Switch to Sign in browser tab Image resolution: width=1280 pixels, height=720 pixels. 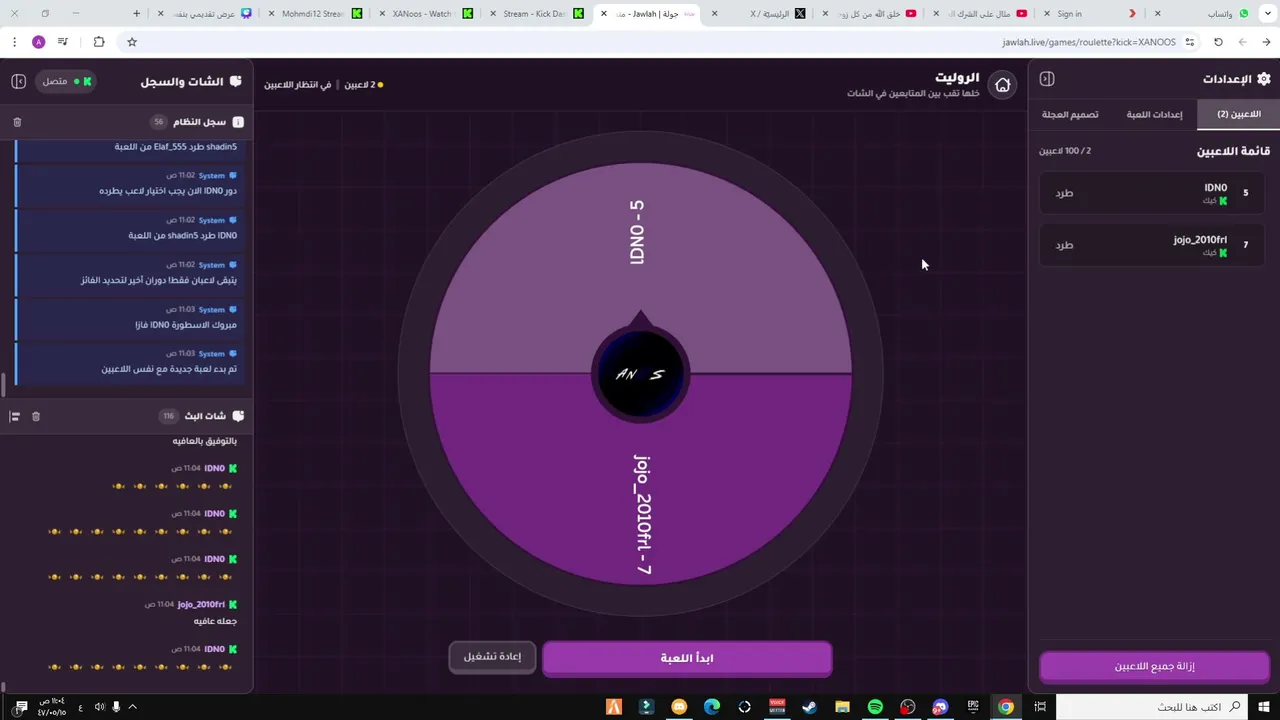click(x=1089, y=14)
